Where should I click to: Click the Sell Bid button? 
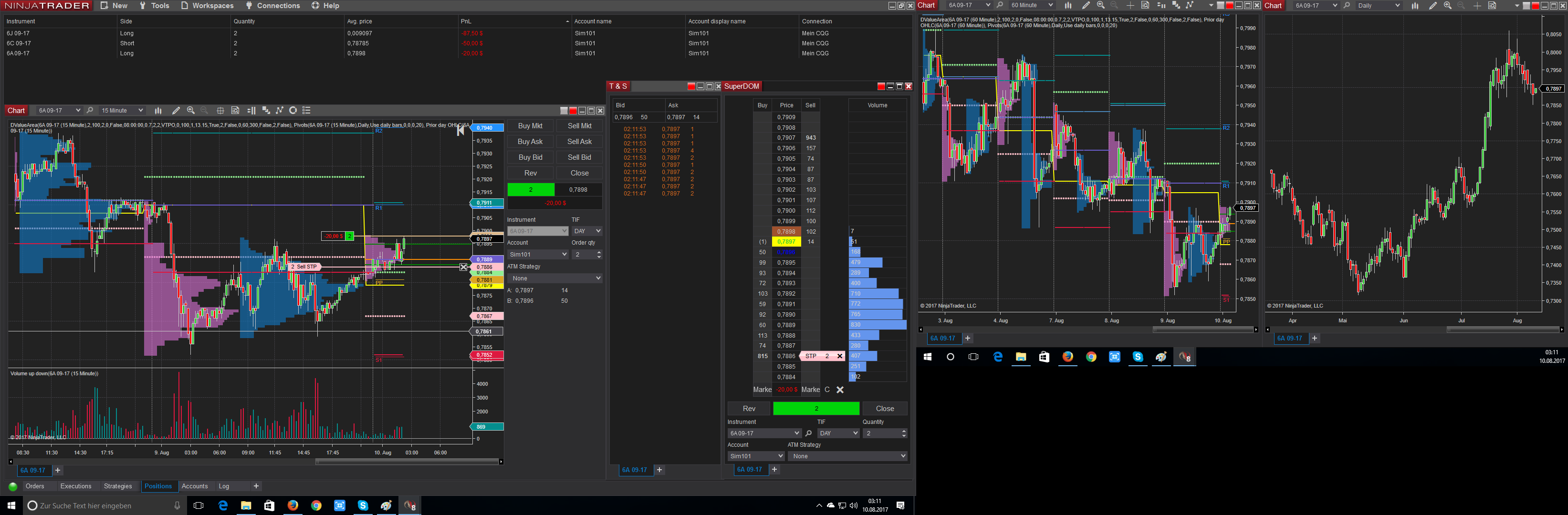click(x=579, y=157)
